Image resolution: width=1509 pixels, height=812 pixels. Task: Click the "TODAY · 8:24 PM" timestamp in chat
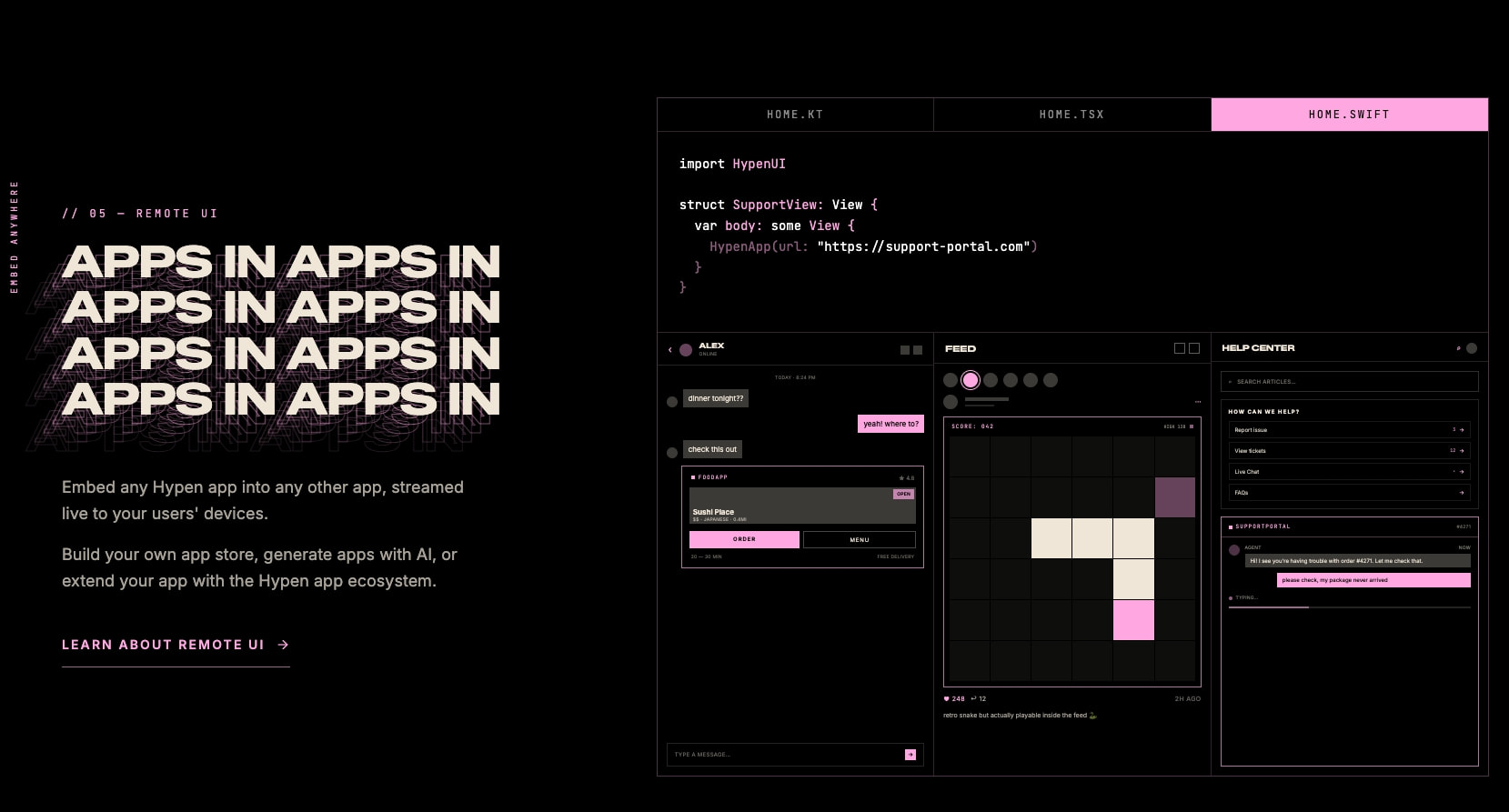(x=795, y=377)
